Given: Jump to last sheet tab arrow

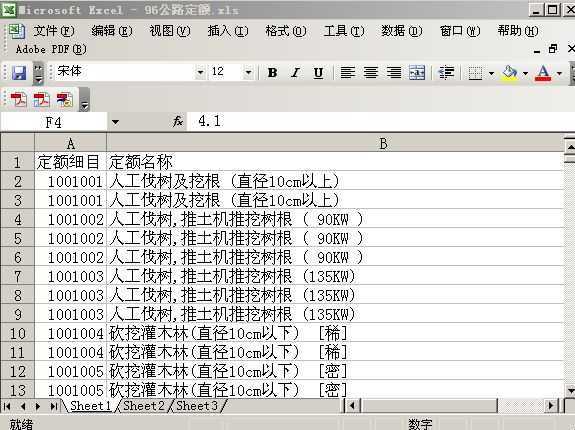Looking at the screenshot, I should pos(54,406).
